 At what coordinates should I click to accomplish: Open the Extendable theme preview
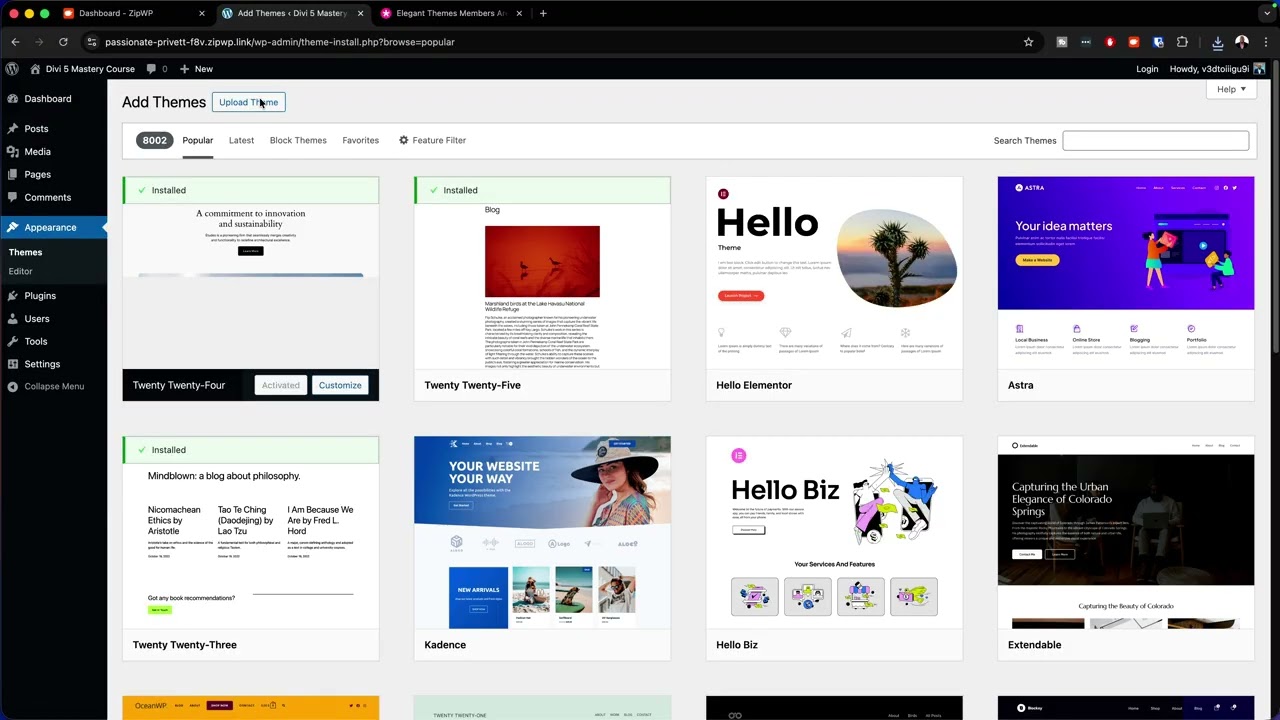1125,533
